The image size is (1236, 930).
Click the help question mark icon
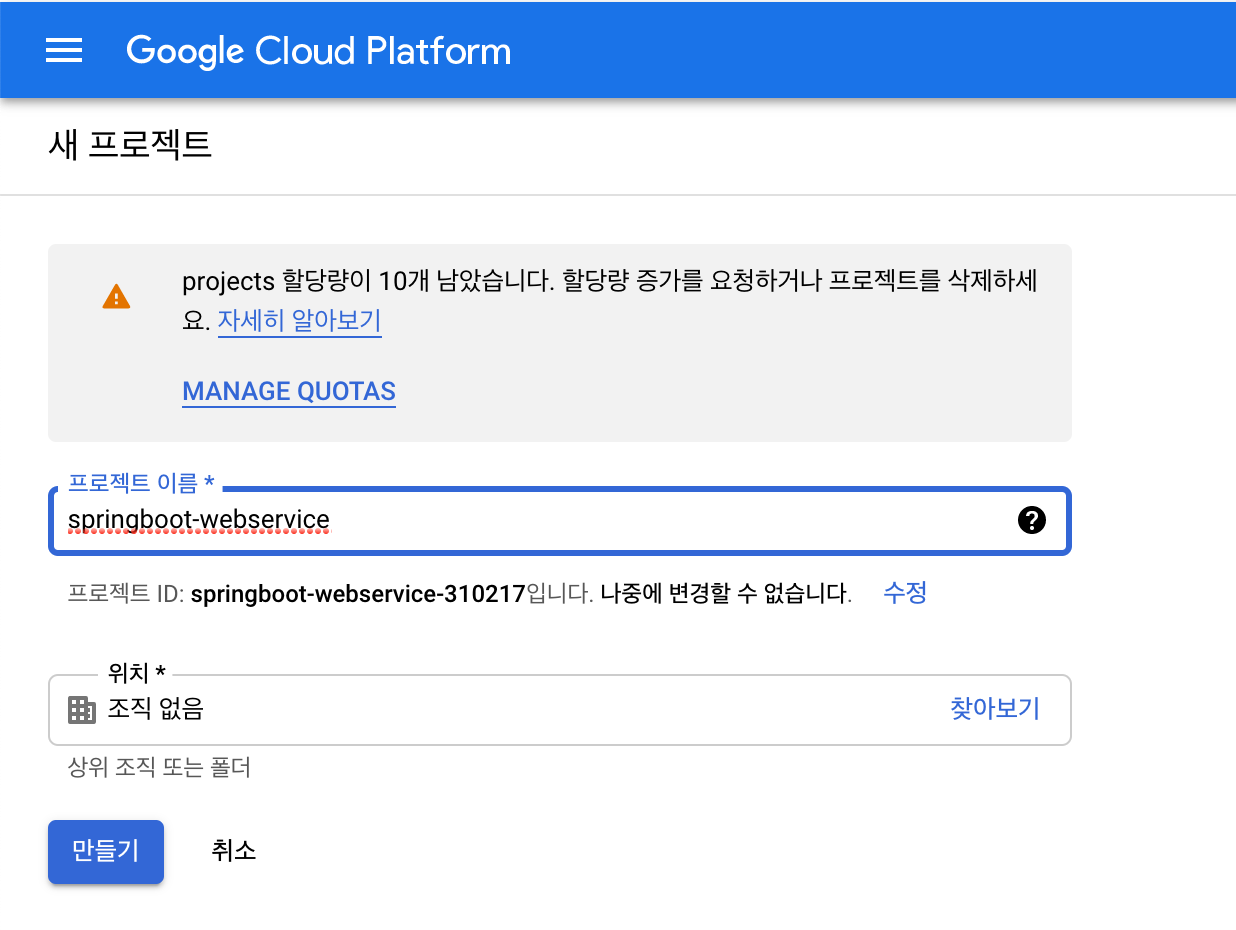(x=1031, y=519)
